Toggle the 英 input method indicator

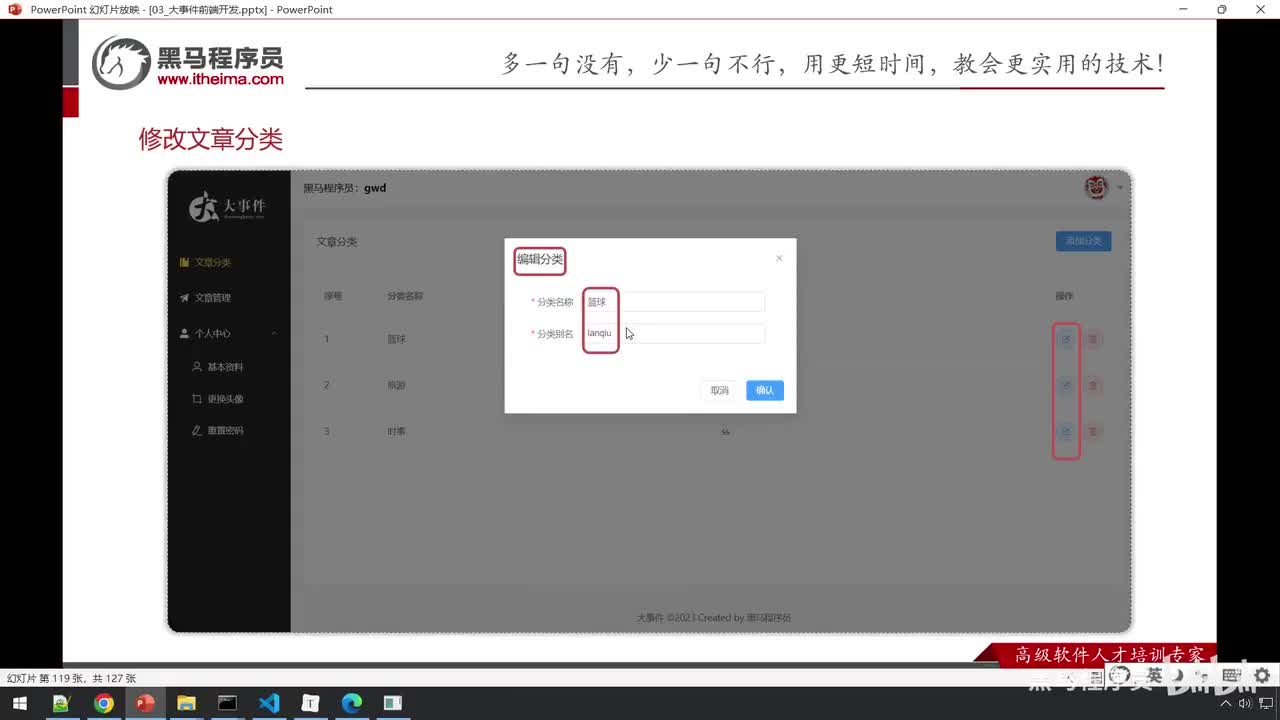coord(1154,677)
